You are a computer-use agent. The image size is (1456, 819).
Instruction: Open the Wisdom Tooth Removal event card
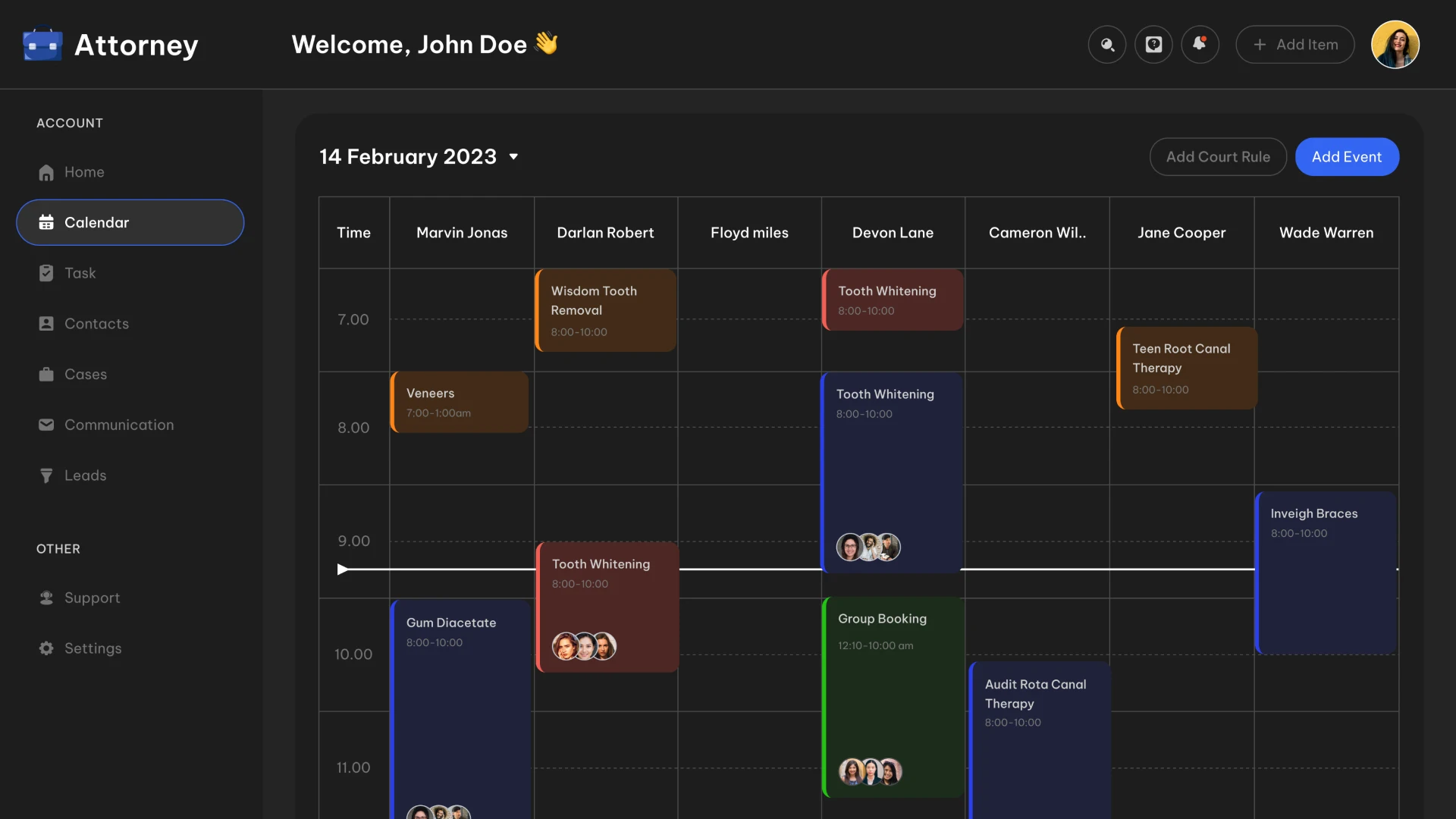point(605,309)
